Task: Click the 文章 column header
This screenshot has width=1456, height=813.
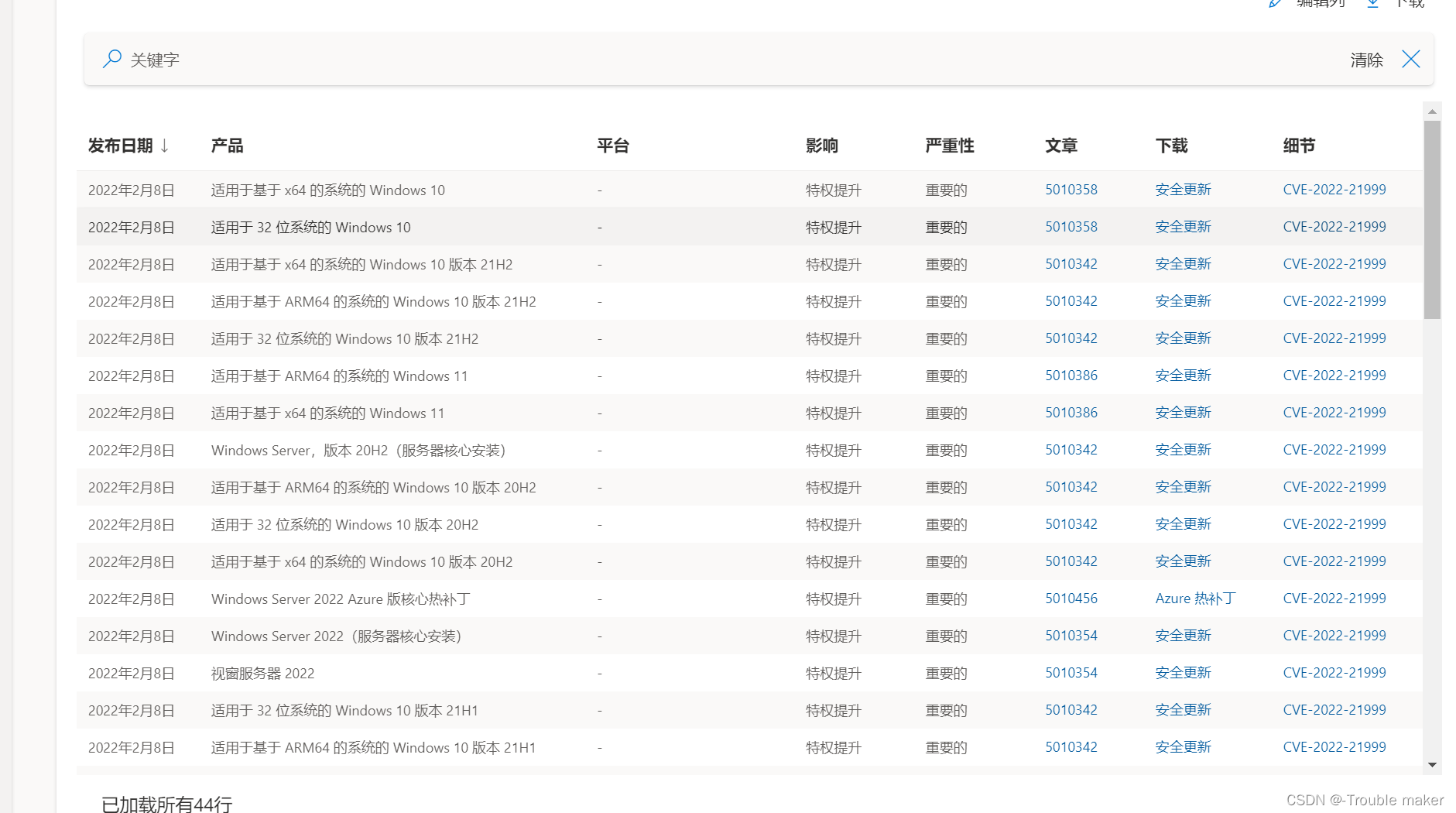Action: click(x=1061, y=146)
